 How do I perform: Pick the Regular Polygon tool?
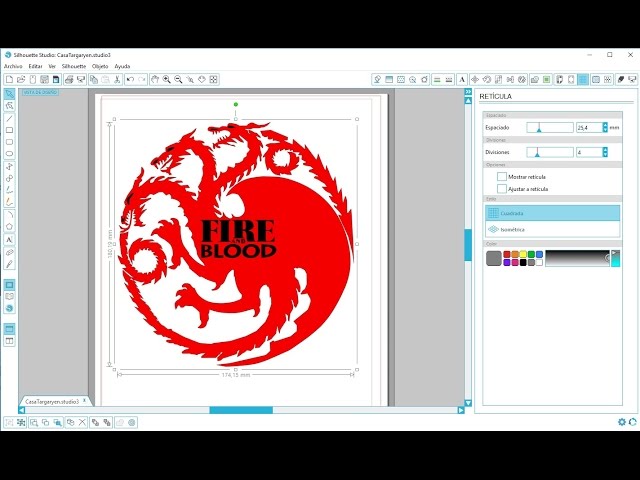click(9, 227)
